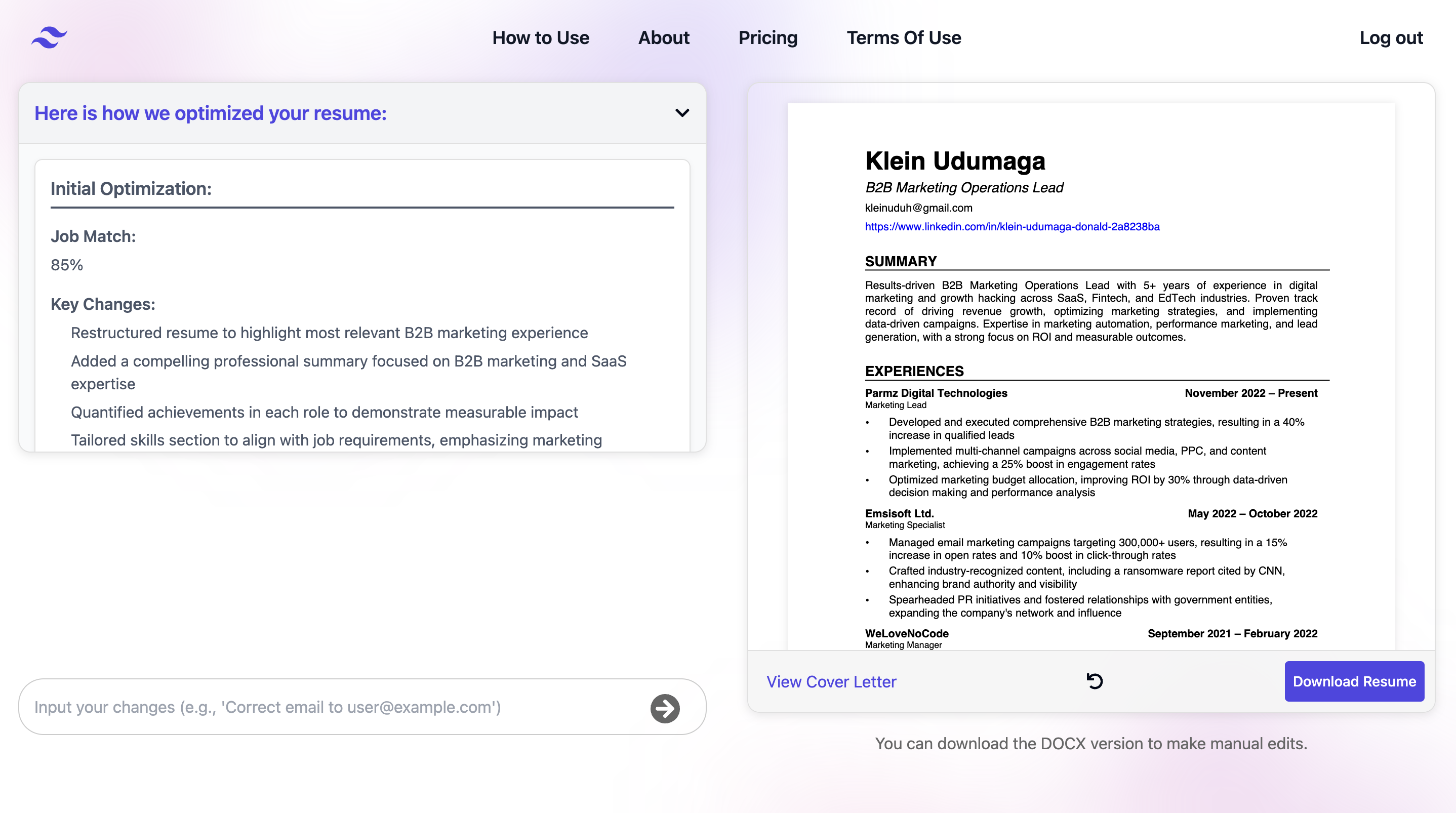Click the kleinuduh@gmail.com email text
Viewport: 1456px width, 813px height.
click(918, 208)
